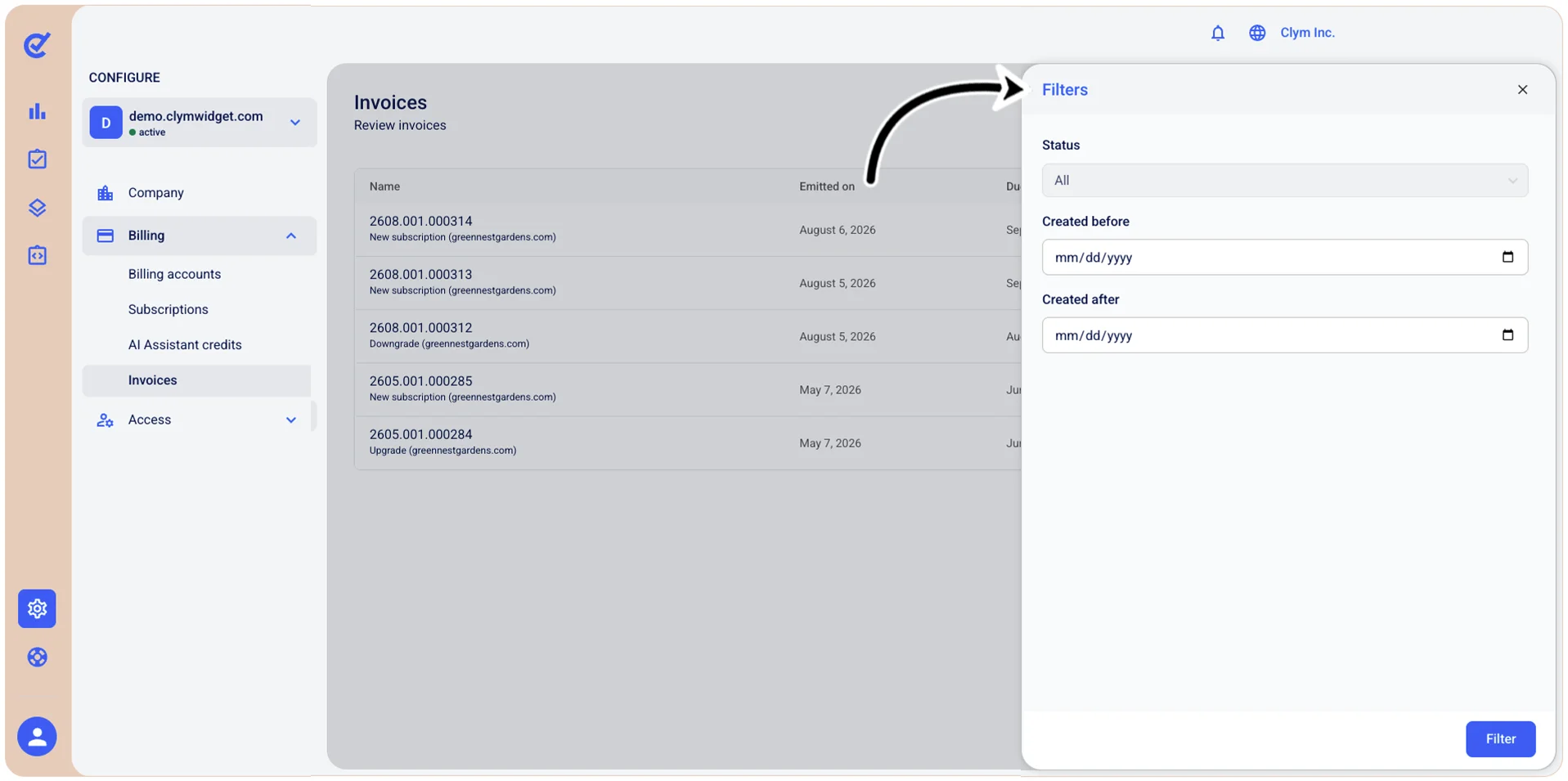This screenshot has width=1568, height=781.
Task: Click Upgrade (greennestgardens.com) description
Action: click(x=443, y=451)
